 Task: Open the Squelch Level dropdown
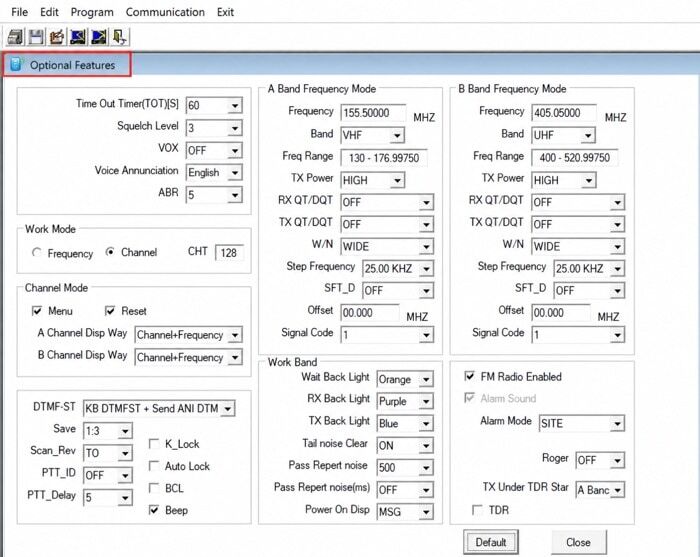[x=214, y=128]
